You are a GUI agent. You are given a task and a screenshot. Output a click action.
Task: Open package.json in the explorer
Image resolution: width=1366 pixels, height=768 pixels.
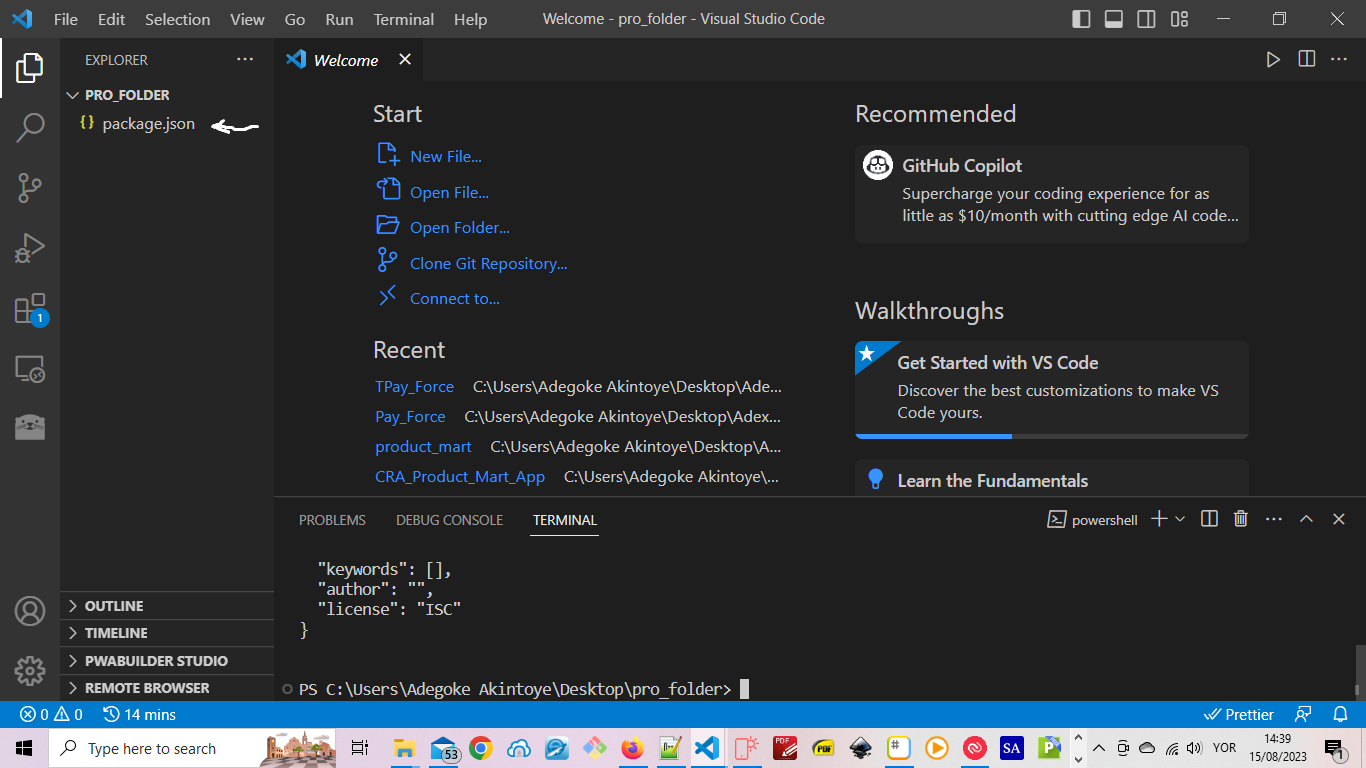tap(148, 124)
